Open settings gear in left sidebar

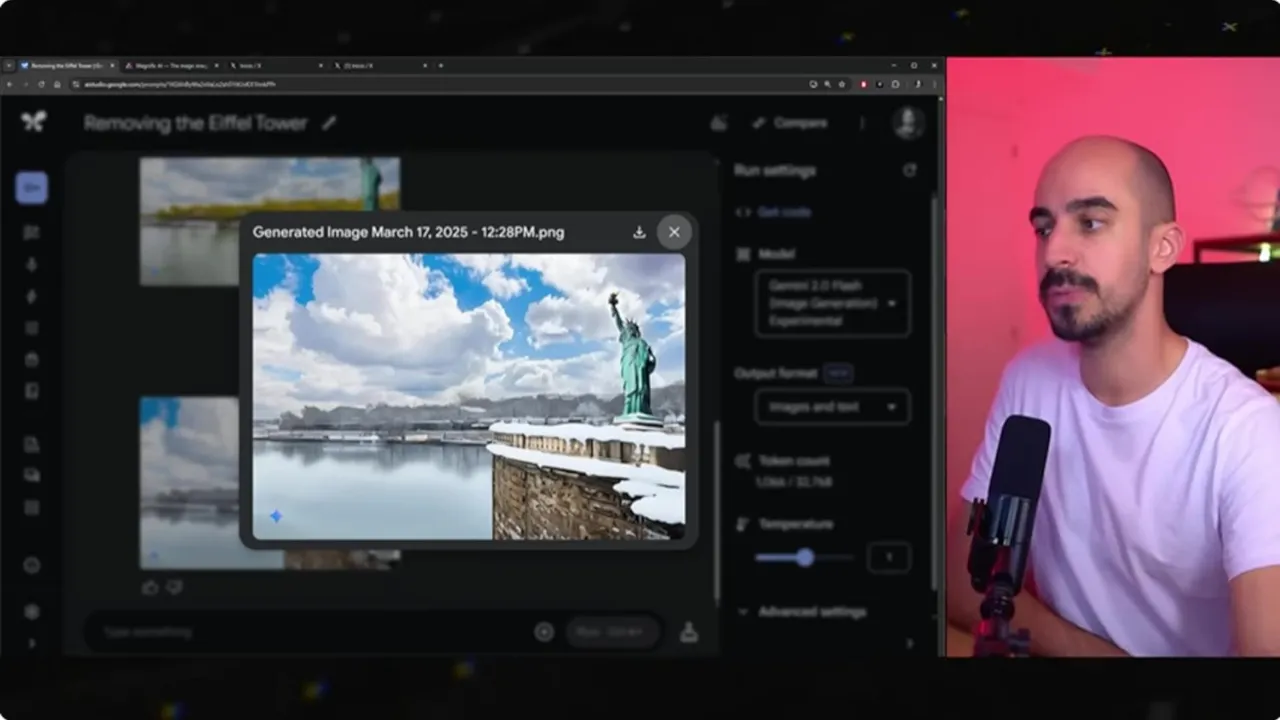click(x=32, y=611)
